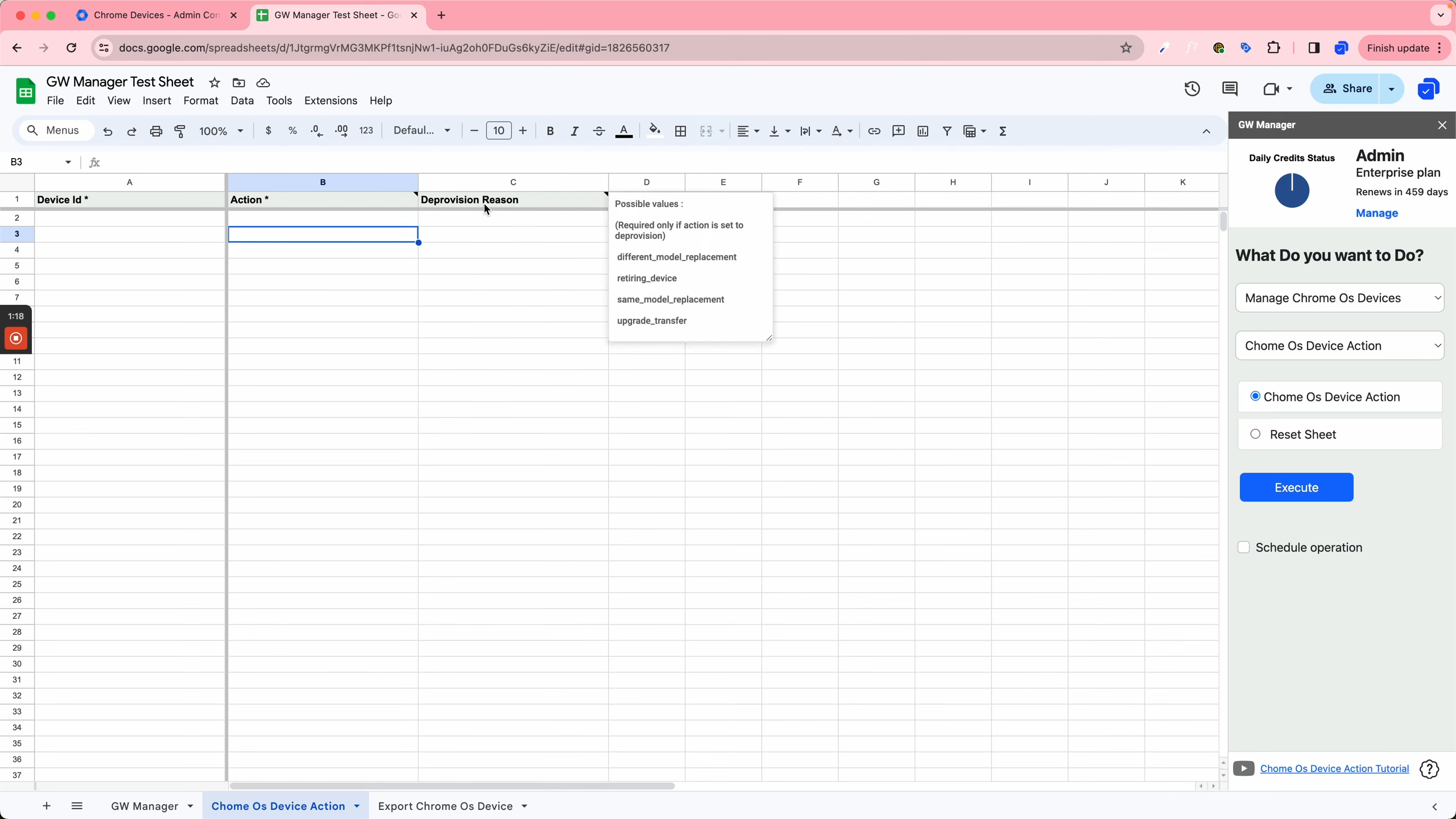This screenshot has width=1456, height=819.
Task: Apply percent format icon
Action: click(292, 131)
